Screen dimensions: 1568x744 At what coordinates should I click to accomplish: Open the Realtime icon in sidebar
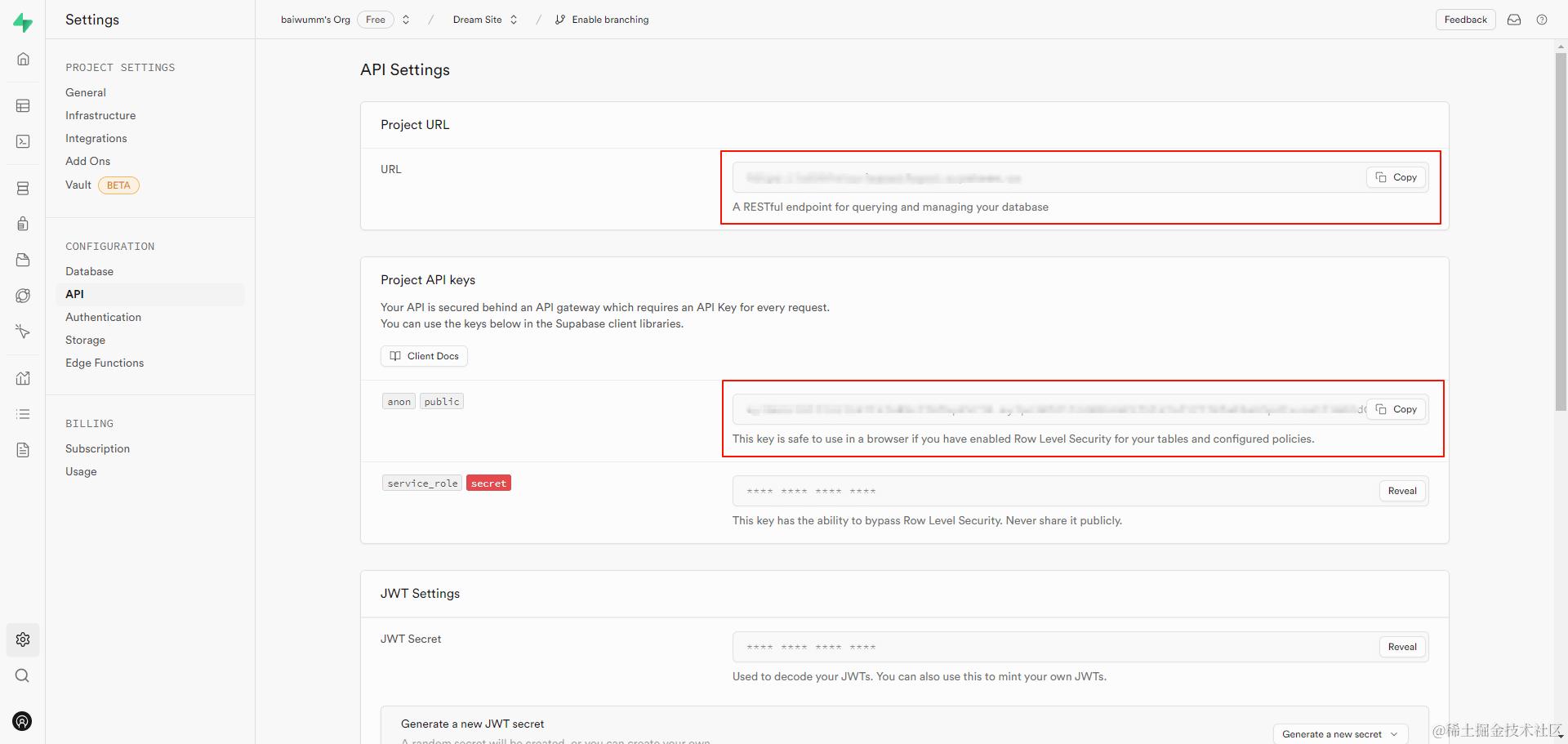23,296
